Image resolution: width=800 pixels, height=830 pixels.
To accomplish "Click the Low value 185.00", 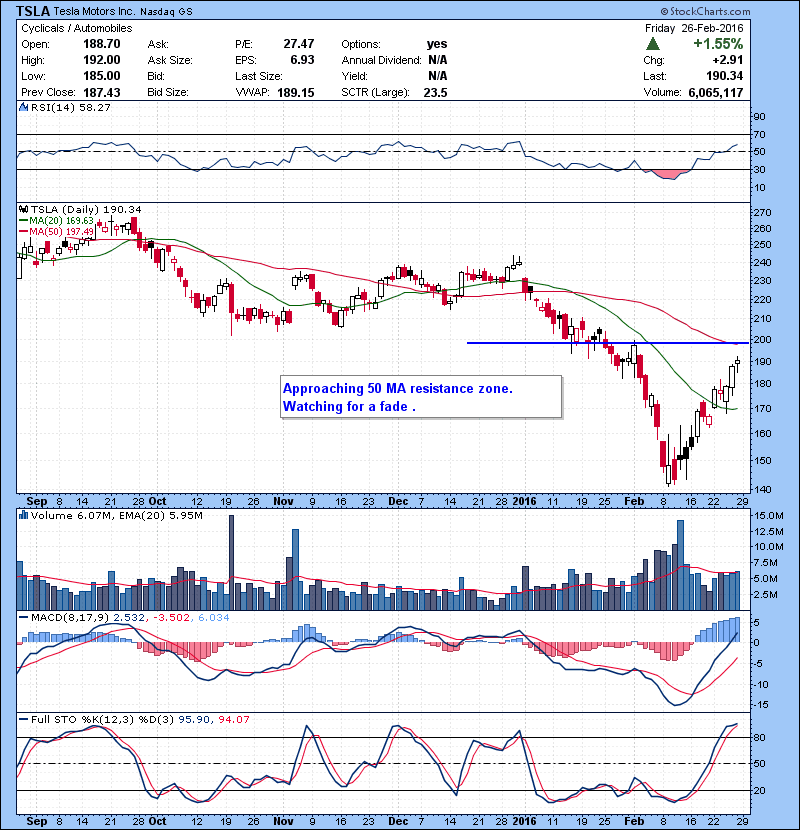I will [102, 76].
